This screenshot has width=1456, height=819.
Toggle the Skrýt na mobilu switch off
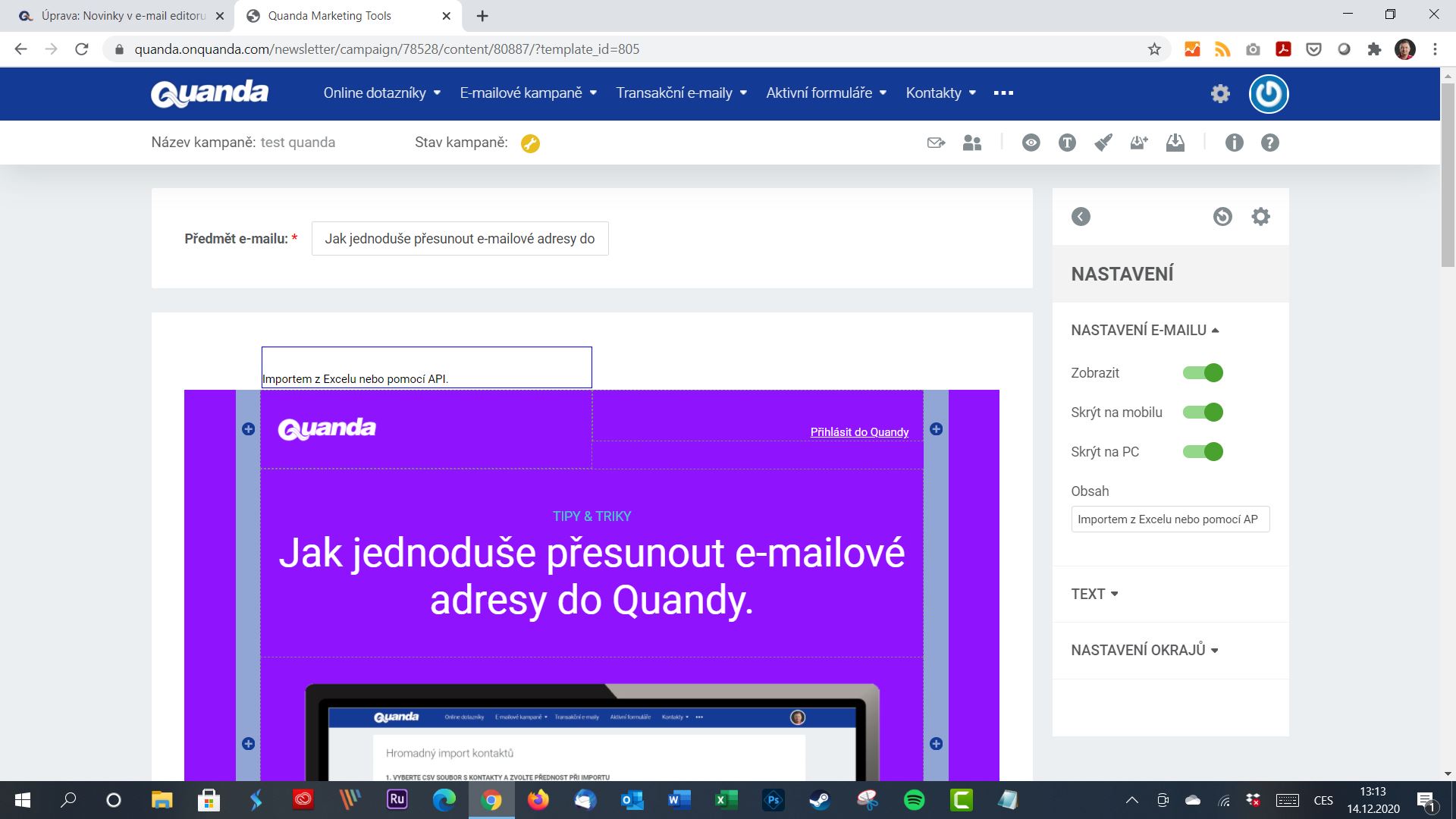[x=1202, y=412]
